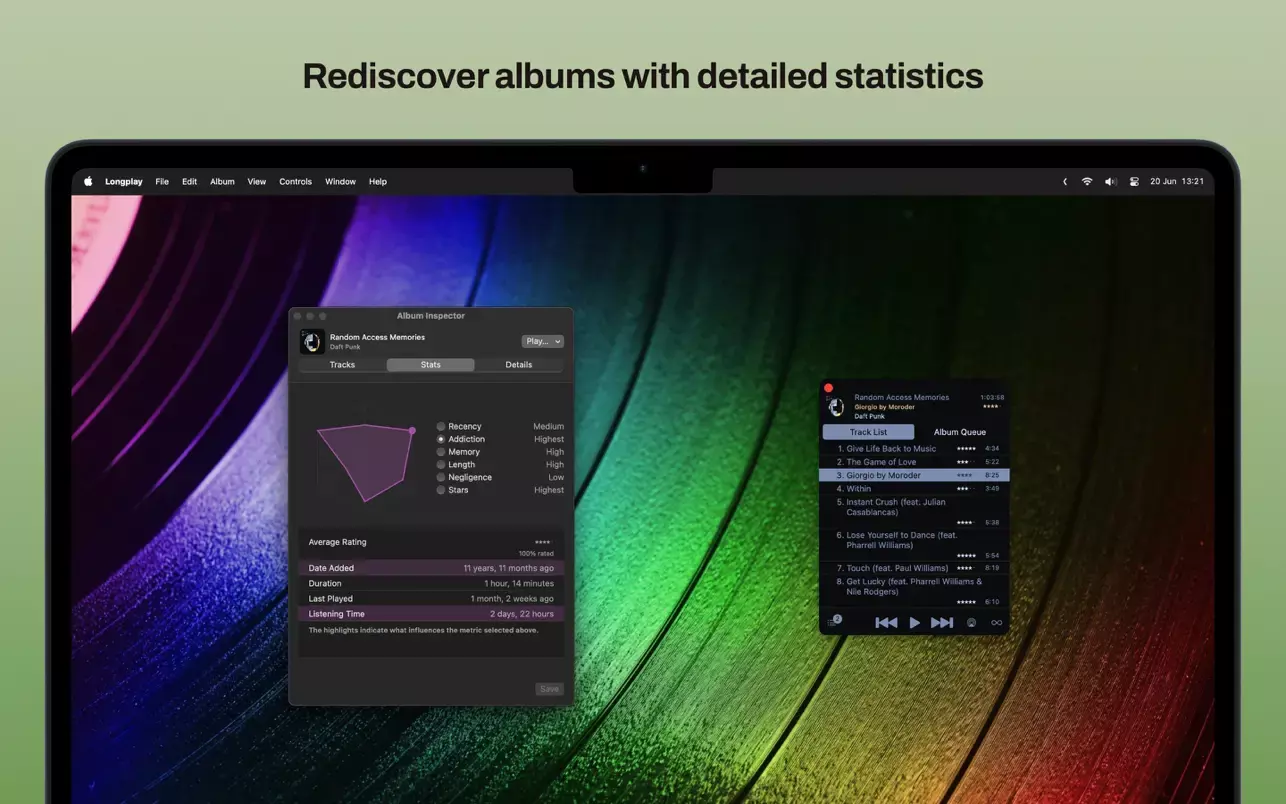Select track 3. Giorgio by Moroder
The image size is (1286, 804).
(x=914, y=475)
